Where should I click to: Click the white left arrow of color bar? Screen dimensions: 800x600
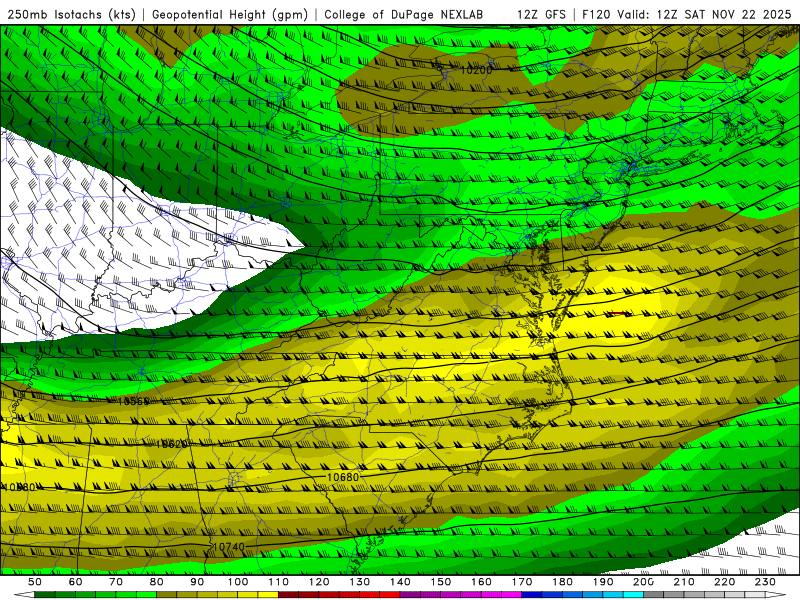pos(24,595)
